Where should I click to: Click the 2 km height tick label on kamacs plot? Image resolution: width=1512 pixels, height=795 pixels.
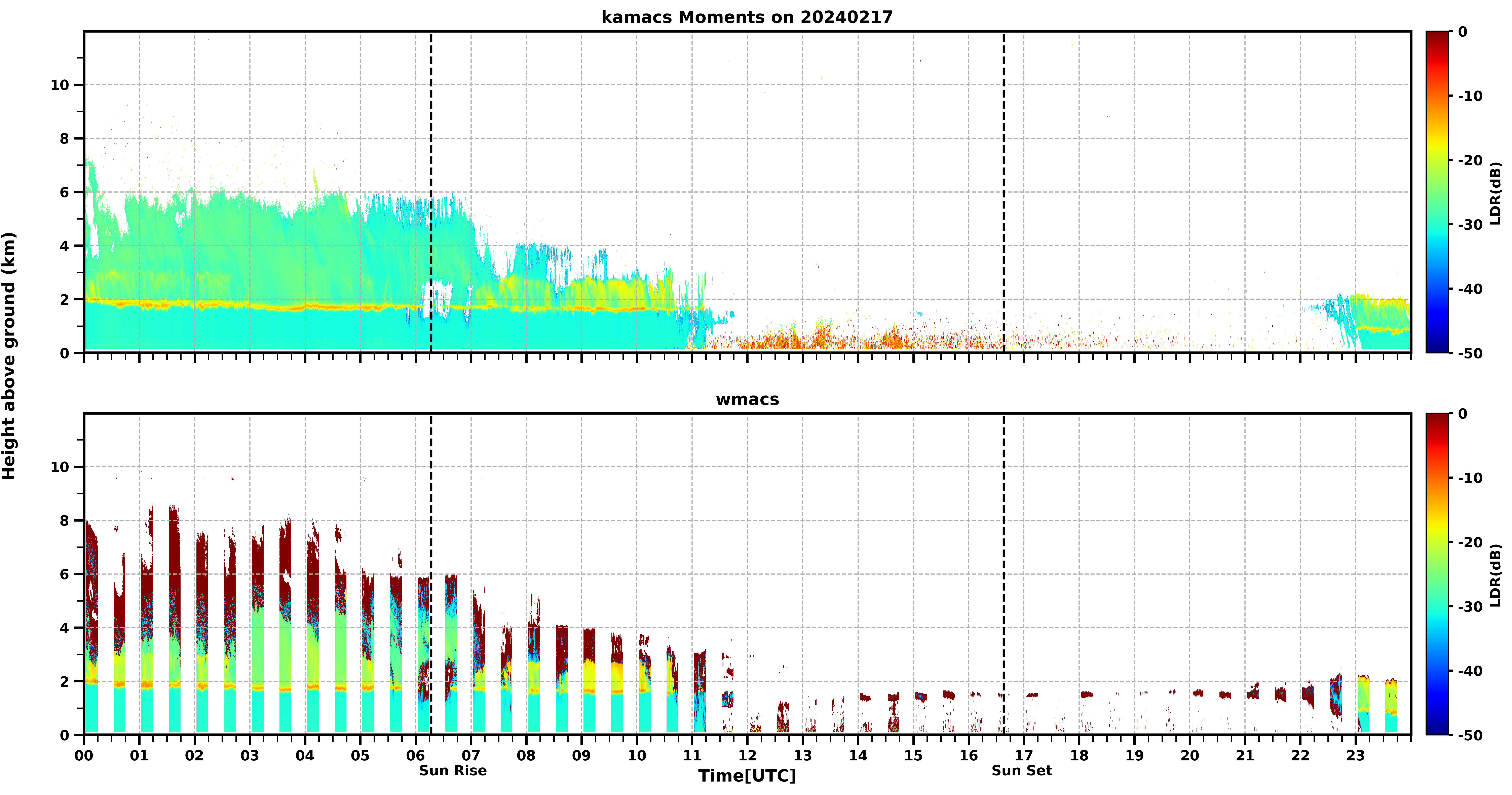[65, 299]
